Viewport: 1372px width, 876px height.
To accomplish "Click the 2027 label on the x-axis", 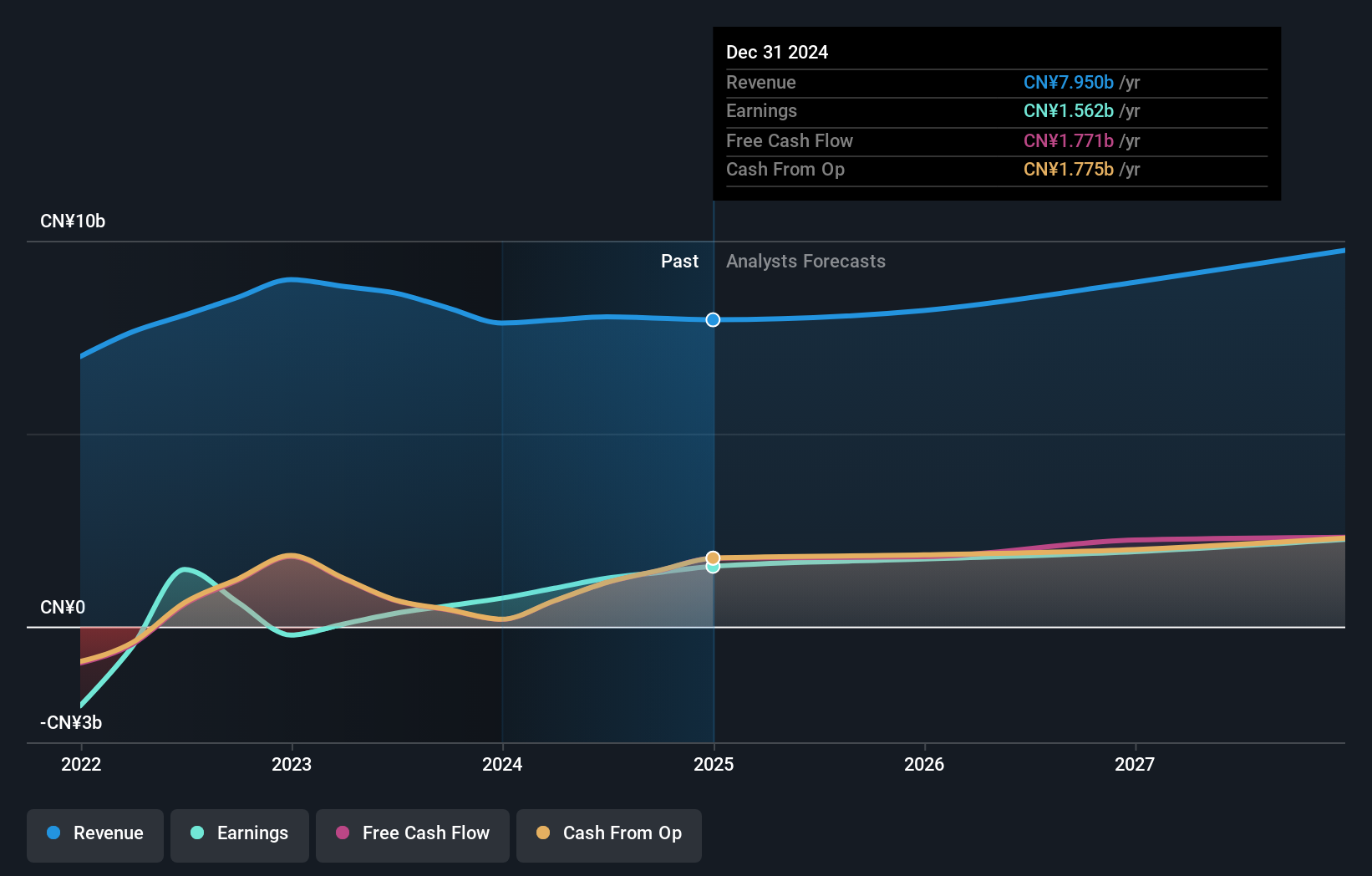I will 1136,763.
